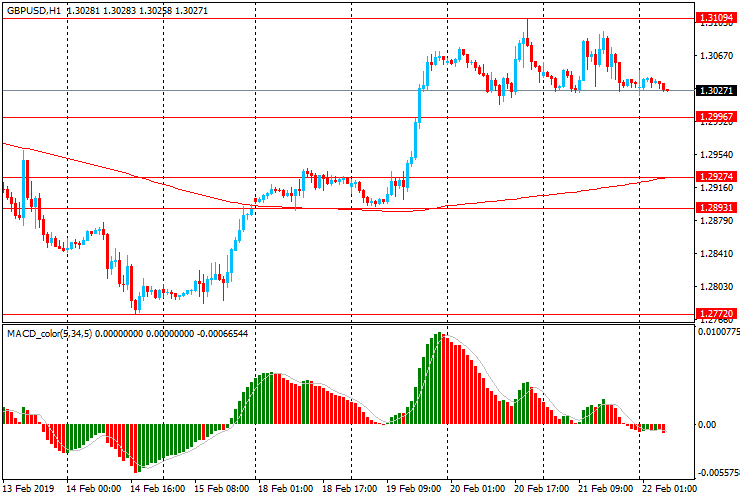740x500 pixels.
Task: Click the 1.29274 red price level label
Action: [716, 177]
